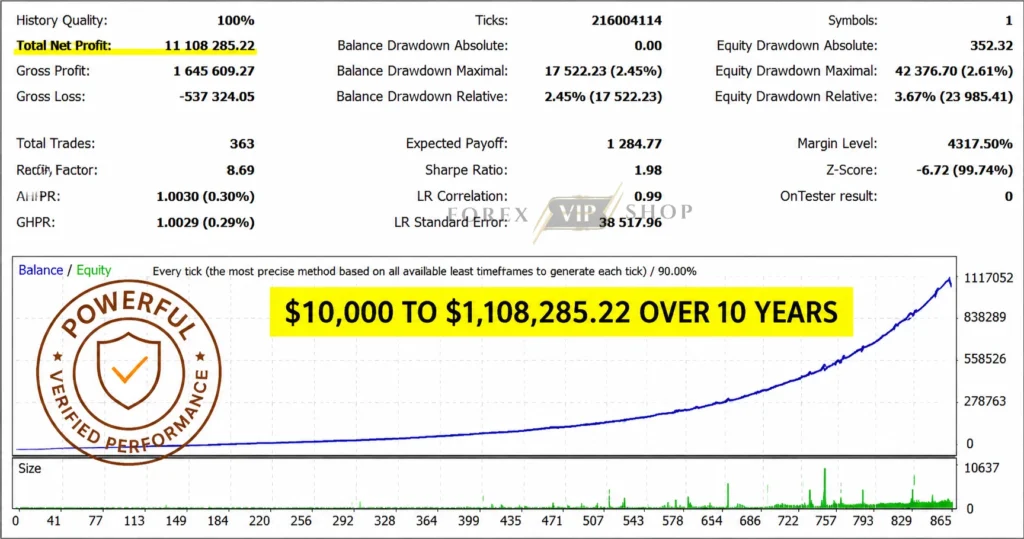
Task: Select the net profit value '11 108 285.22'
Action: (x=210, y=46)
